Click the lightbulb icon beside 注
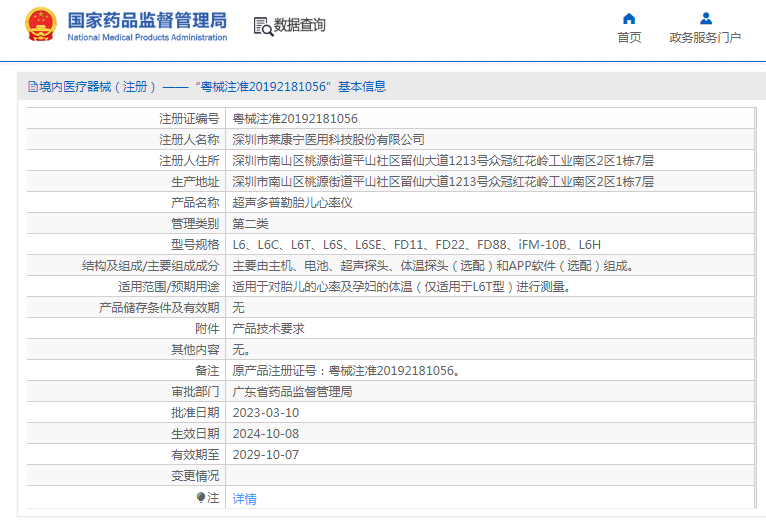This screenshot has width=766, height=526. coord(201,498)
